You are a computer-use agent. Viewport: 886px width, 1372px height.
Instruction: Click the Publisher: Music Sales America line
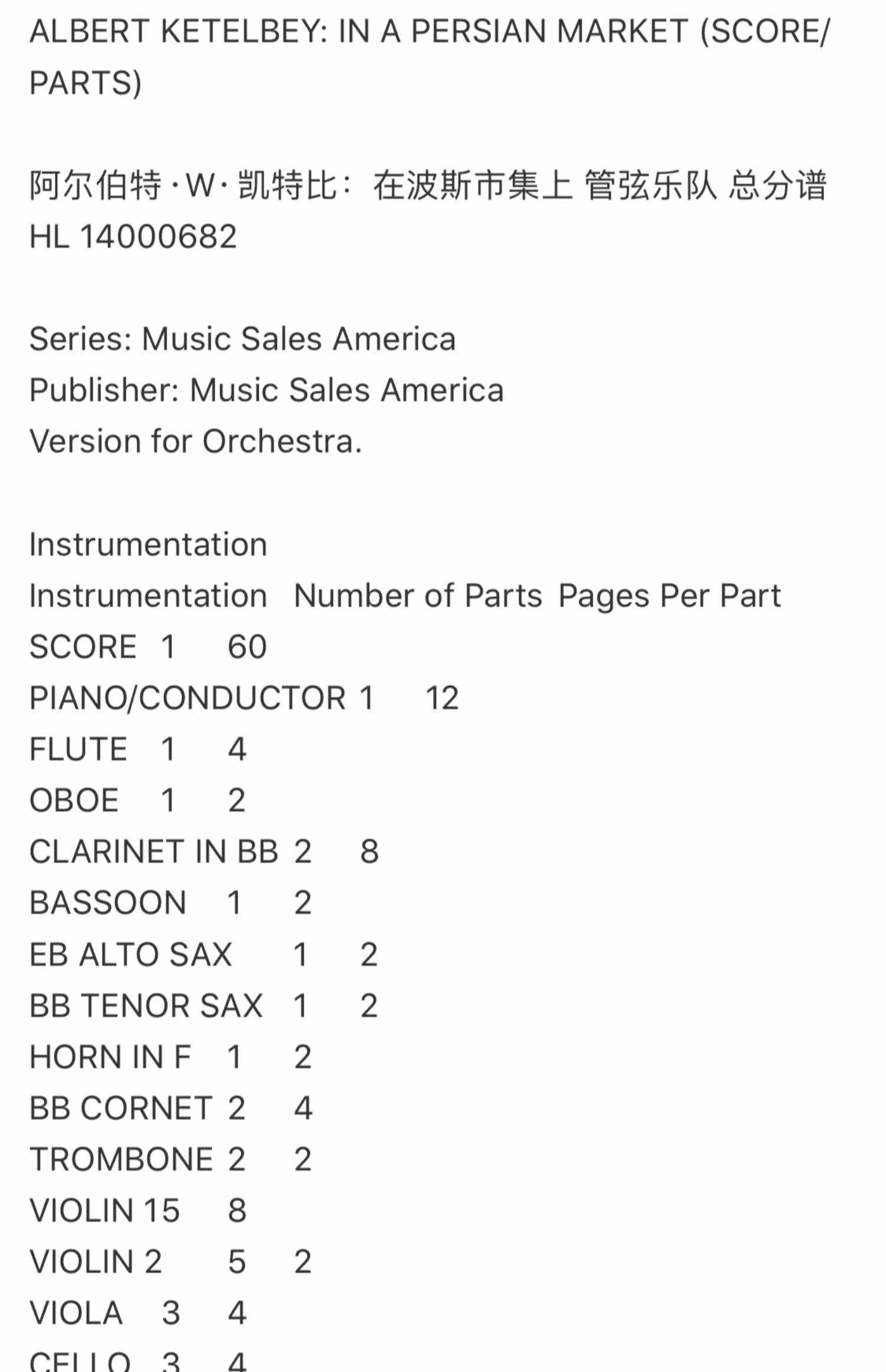pos(266,390)
